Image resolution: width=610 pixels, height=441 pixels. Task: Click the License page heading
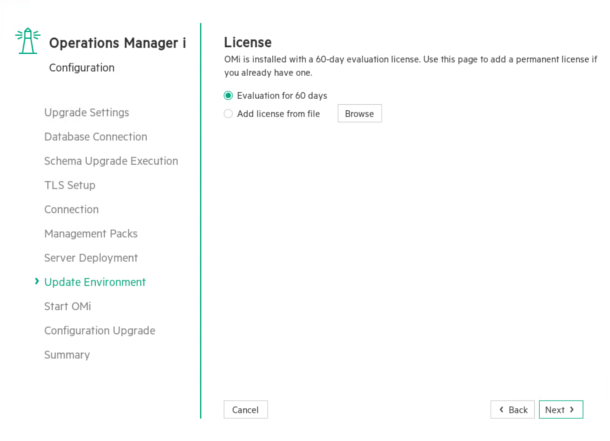[248, 42]
